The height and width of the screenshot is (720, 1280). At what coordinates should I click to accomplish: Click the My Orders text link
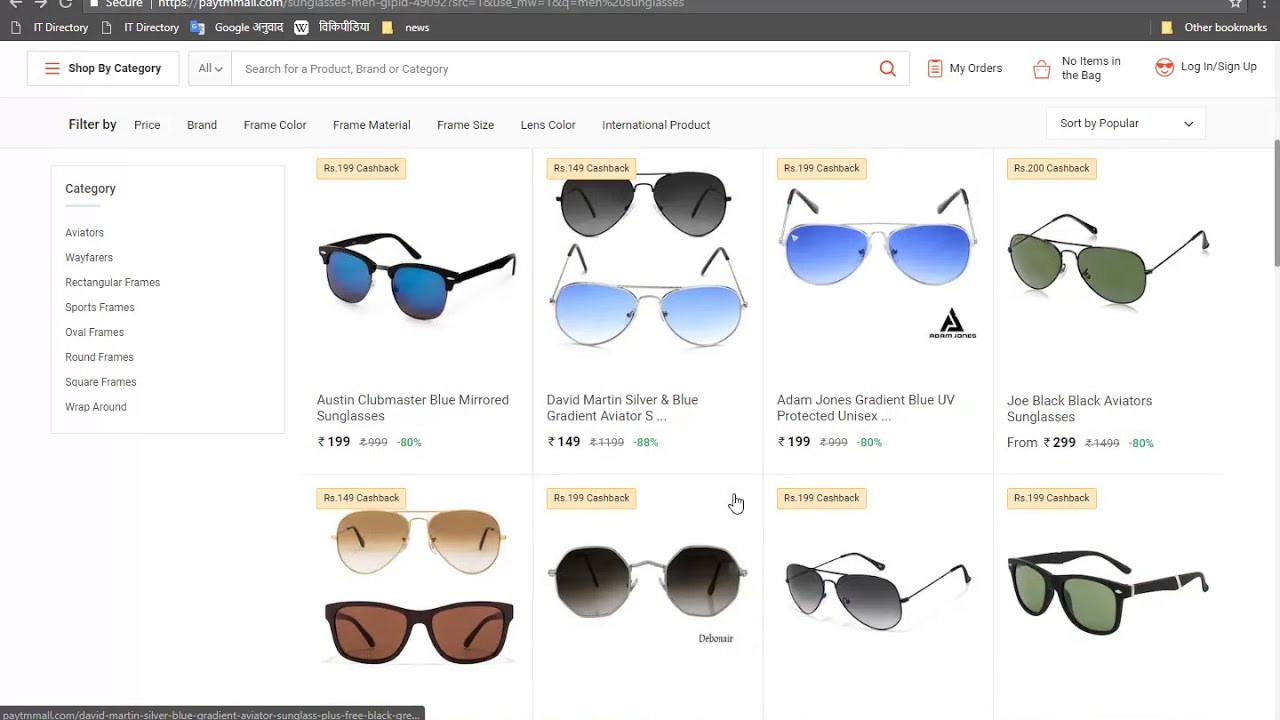coord(976,68)
